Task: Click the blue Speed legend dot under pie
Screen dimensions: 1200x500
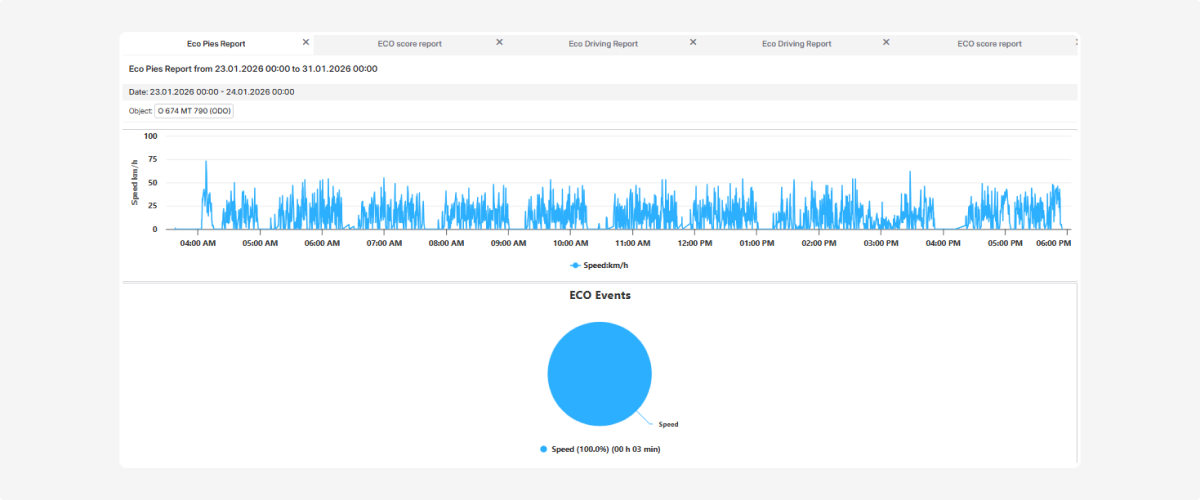Action: tap(543, 450)
